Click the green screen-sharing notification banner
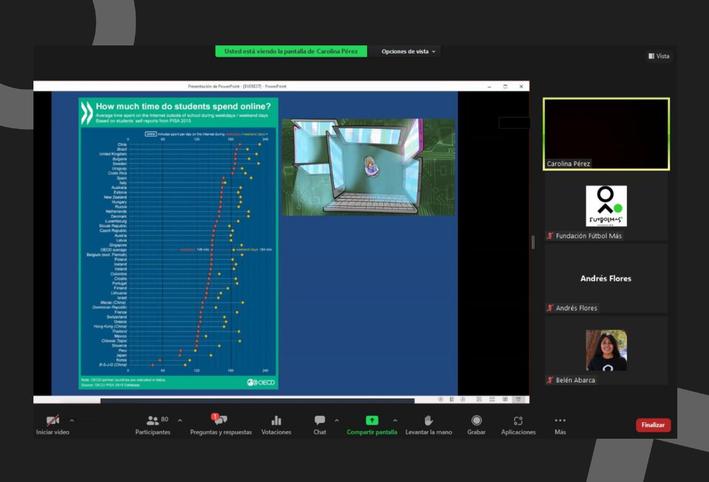The width and height of the screenshot is (709, 482). point(291,51)
